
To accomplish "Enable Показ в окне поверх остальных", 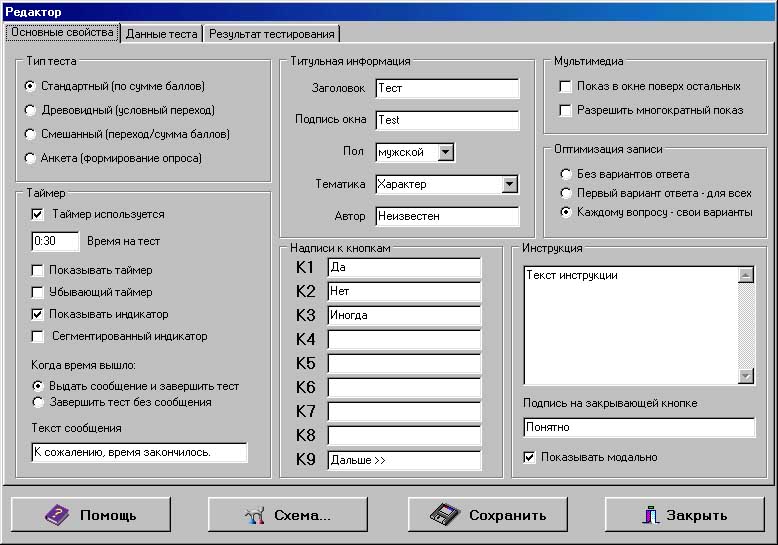I will coord(566,87).
